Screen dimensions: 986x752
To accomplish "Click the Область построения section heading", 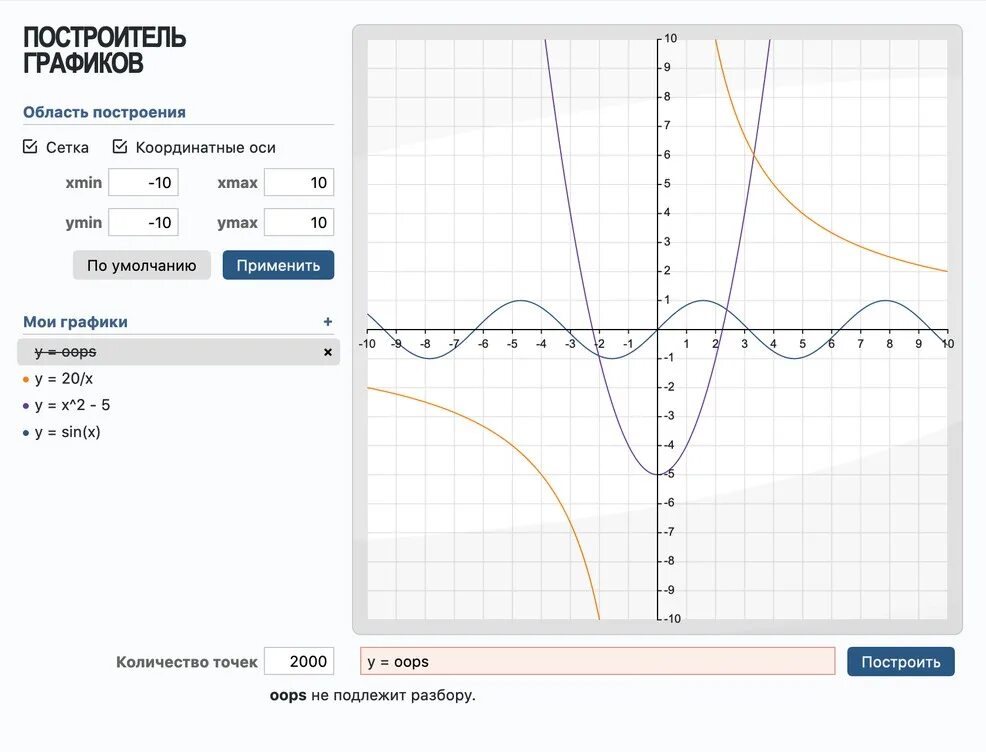I will pos(104,113).
